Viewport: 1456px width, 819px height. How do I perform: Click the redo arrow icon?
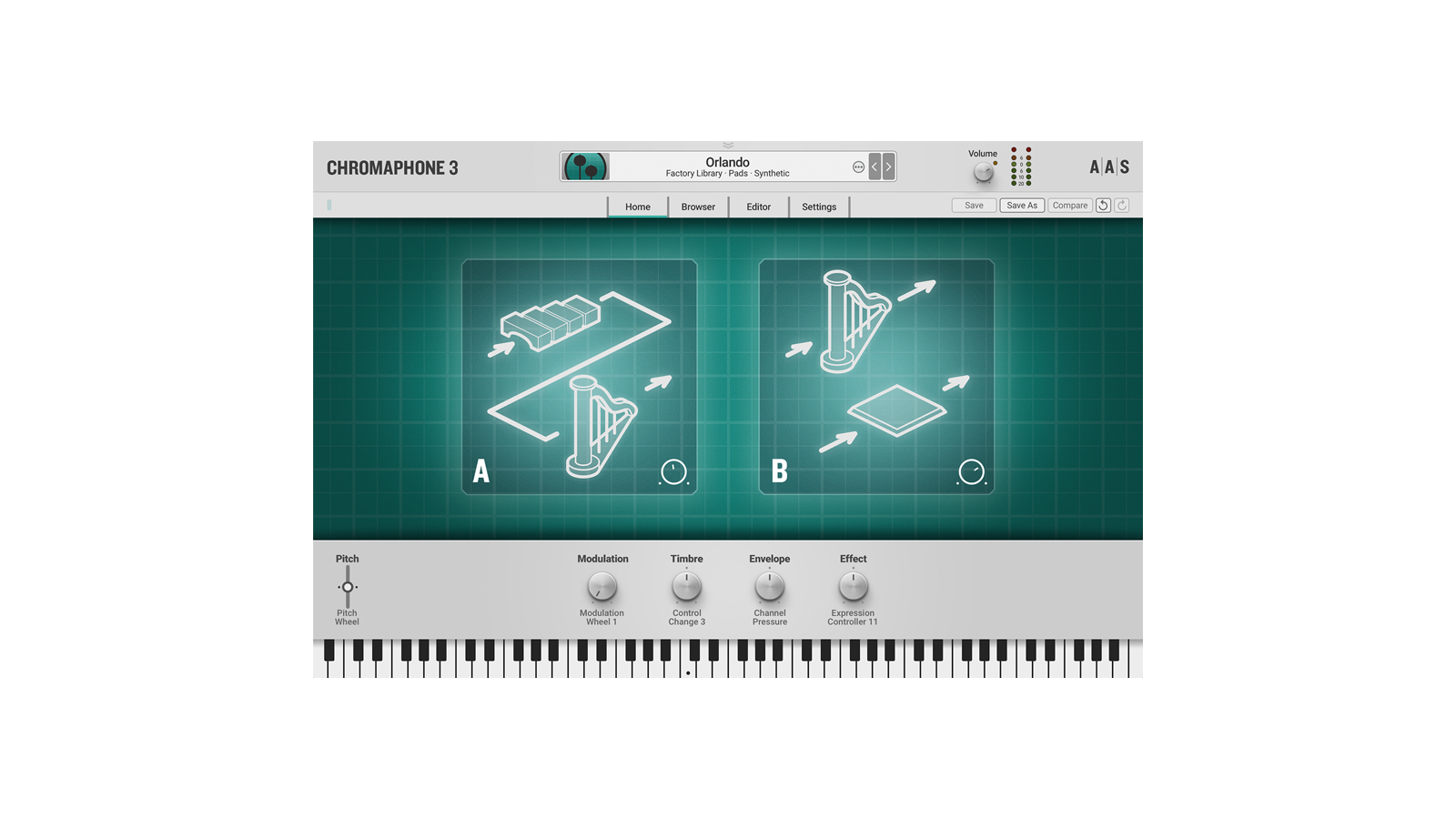coord(1122,206)
